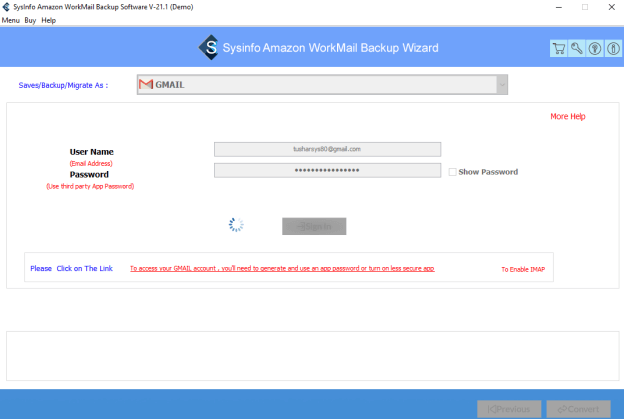Open the More Help link
624x419 pixels.
[x=568, y=117]
